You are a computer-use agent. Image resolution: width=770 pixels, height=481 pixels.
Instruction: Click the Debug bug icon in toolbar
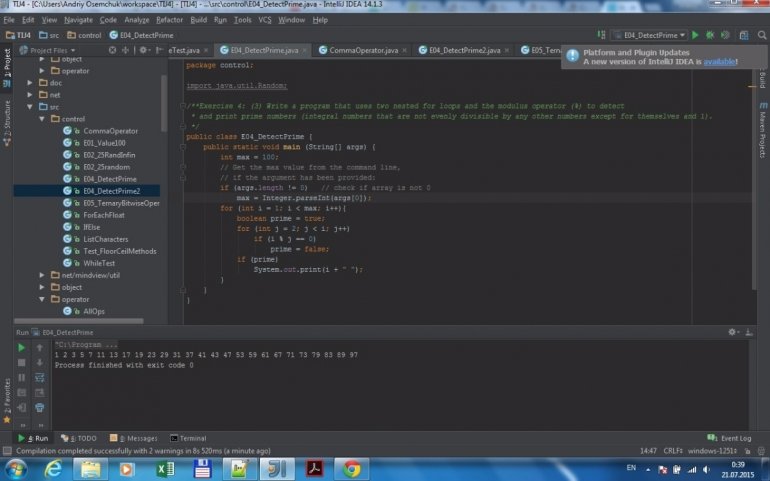click(x=710, y=35)
